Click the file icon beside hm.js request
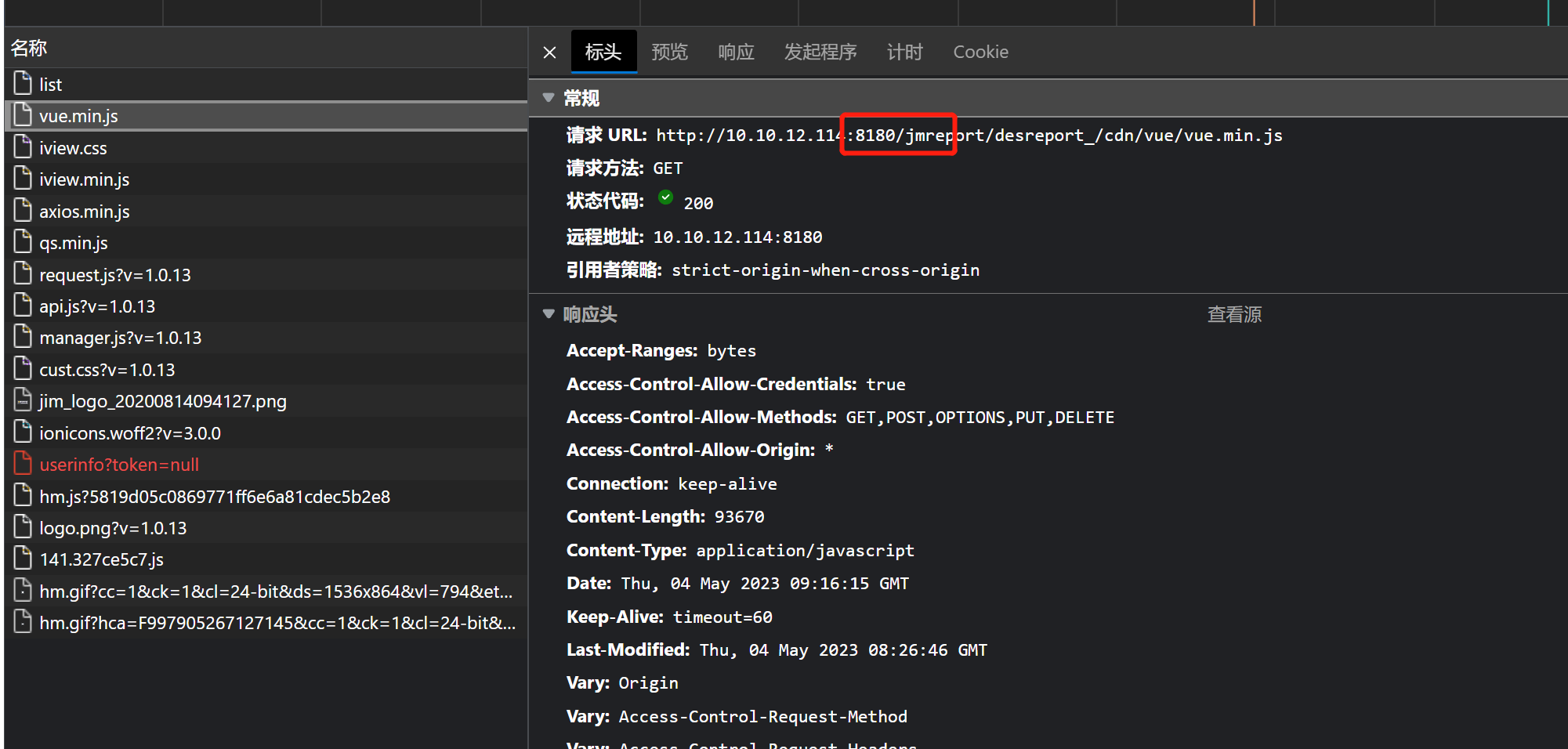Screen dimensions: 1568x749 pos(22,495)
